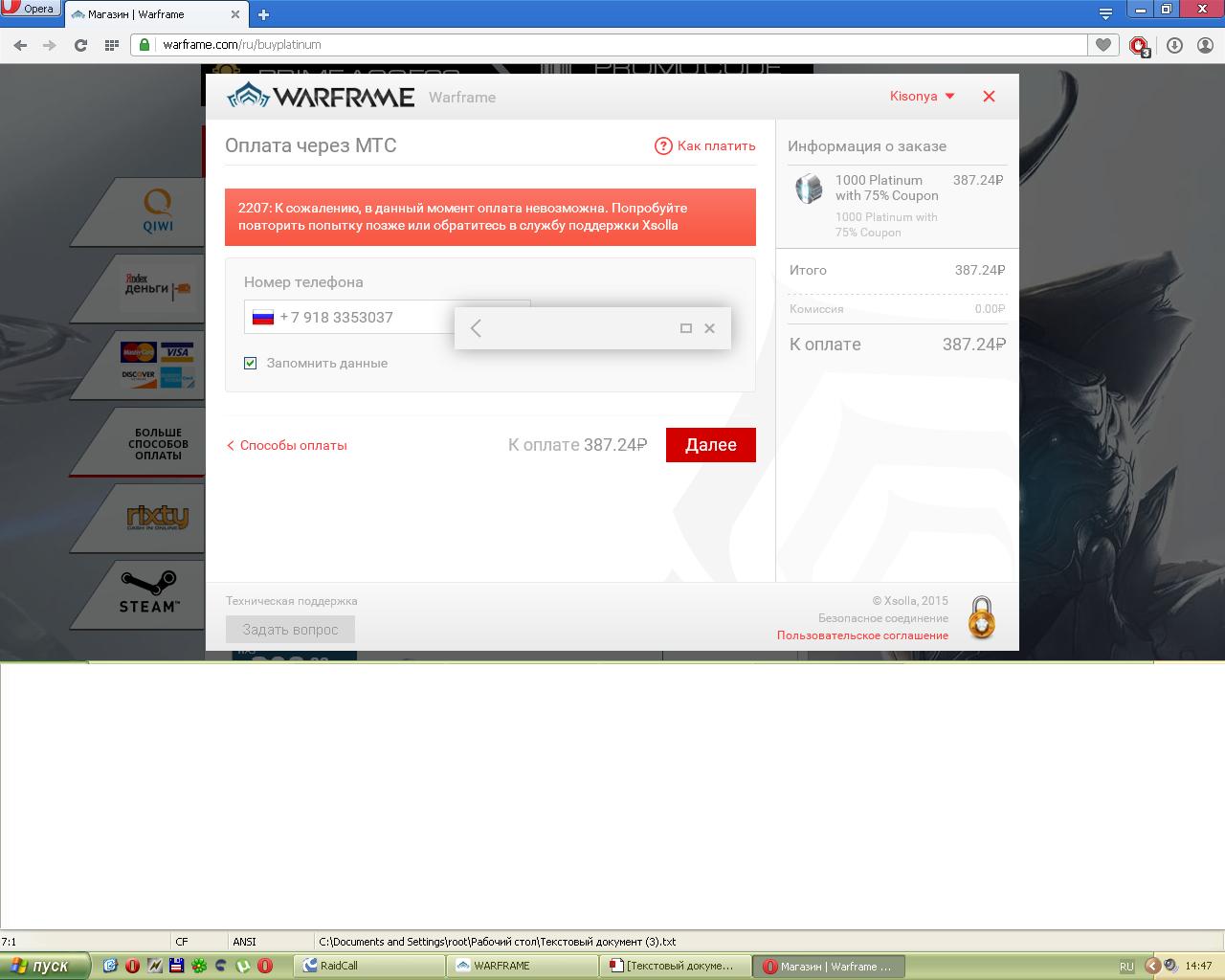Open the Speed Dial grid
Image resolution: width=1225 pixels, height=980 pixels.
[x=111, y=45]
